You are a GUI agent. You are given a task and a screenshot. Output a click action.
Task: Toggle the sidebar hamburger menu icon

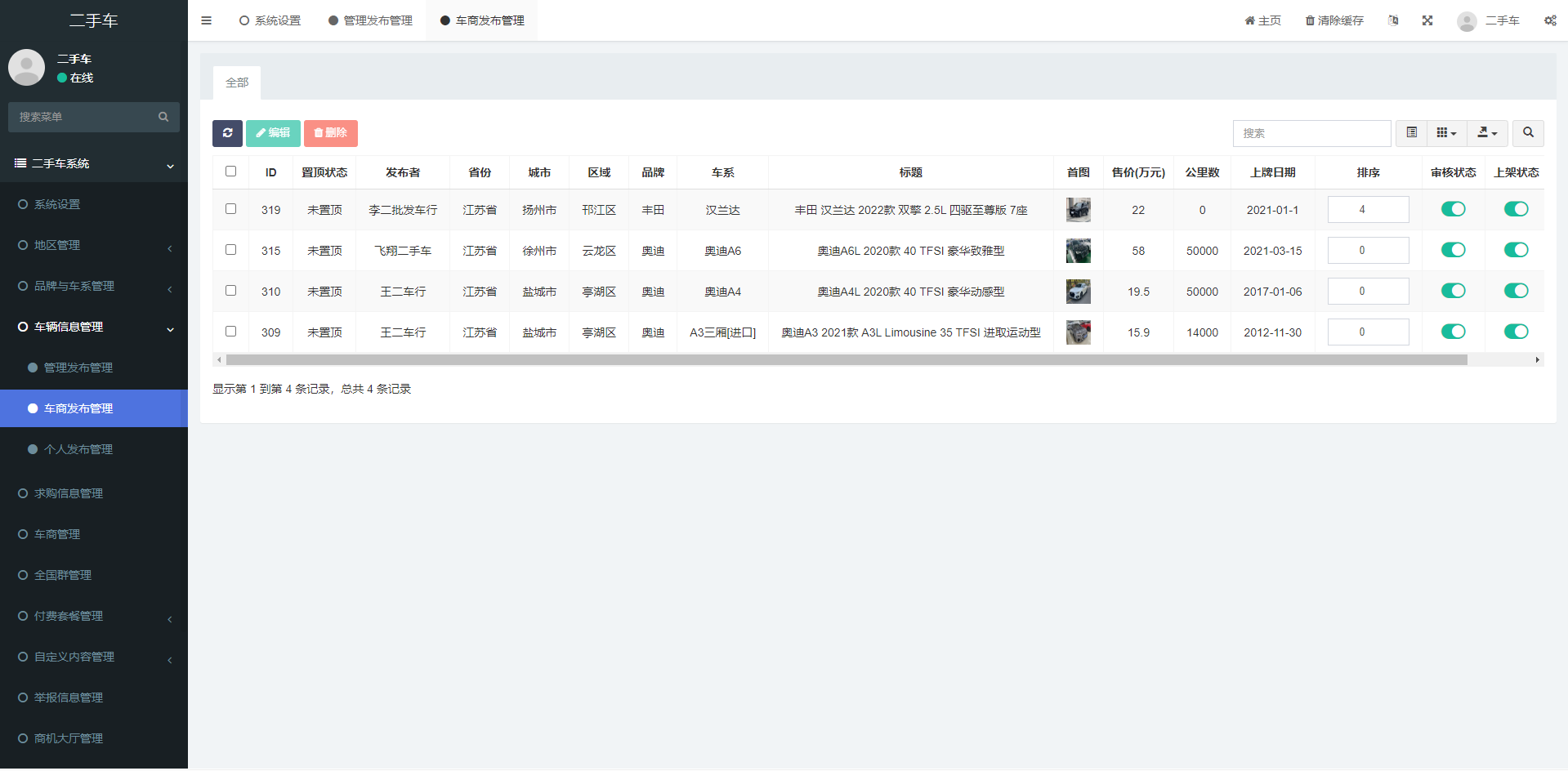(206, 20)
